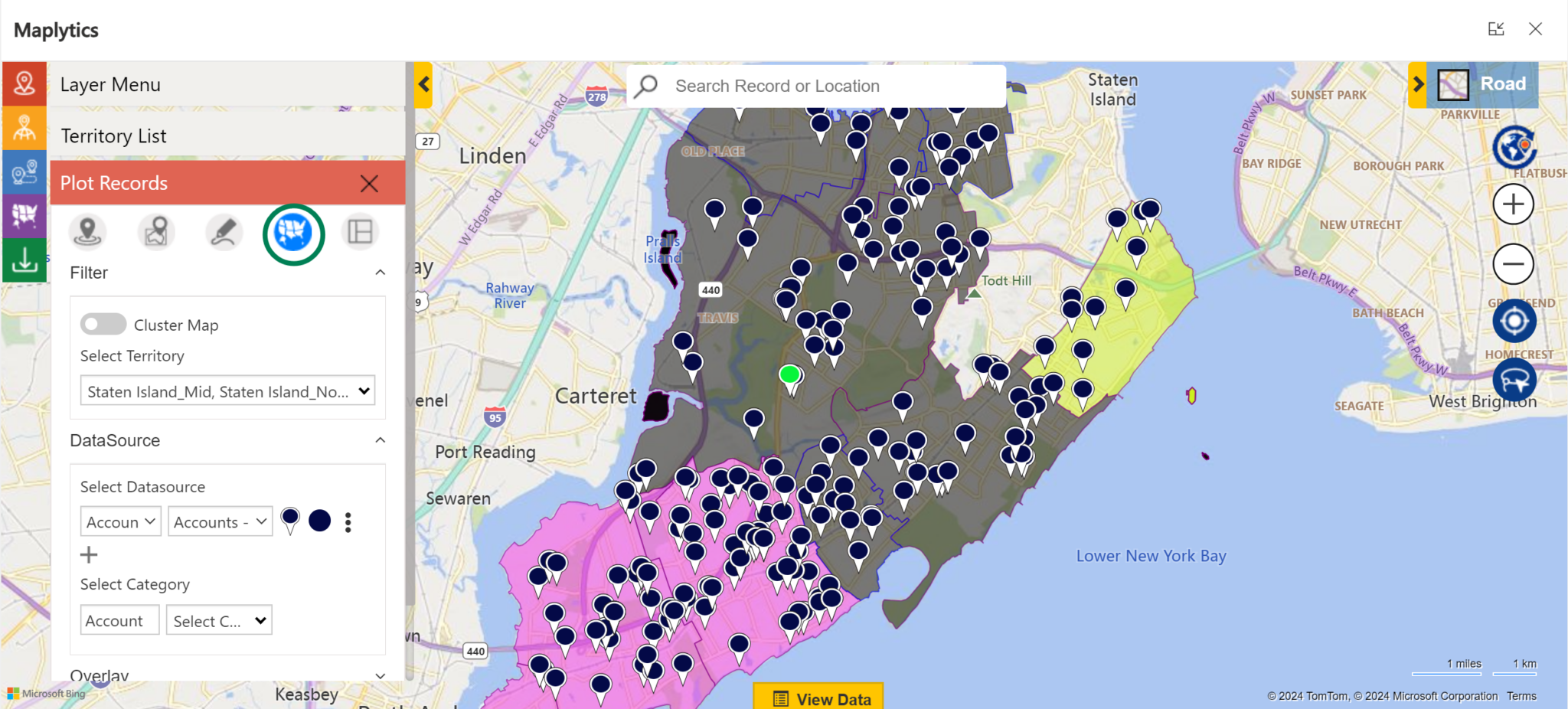Open the template grid icon in Plot Records
Viewport: 1568px width, 709px height.
[360, 231]
